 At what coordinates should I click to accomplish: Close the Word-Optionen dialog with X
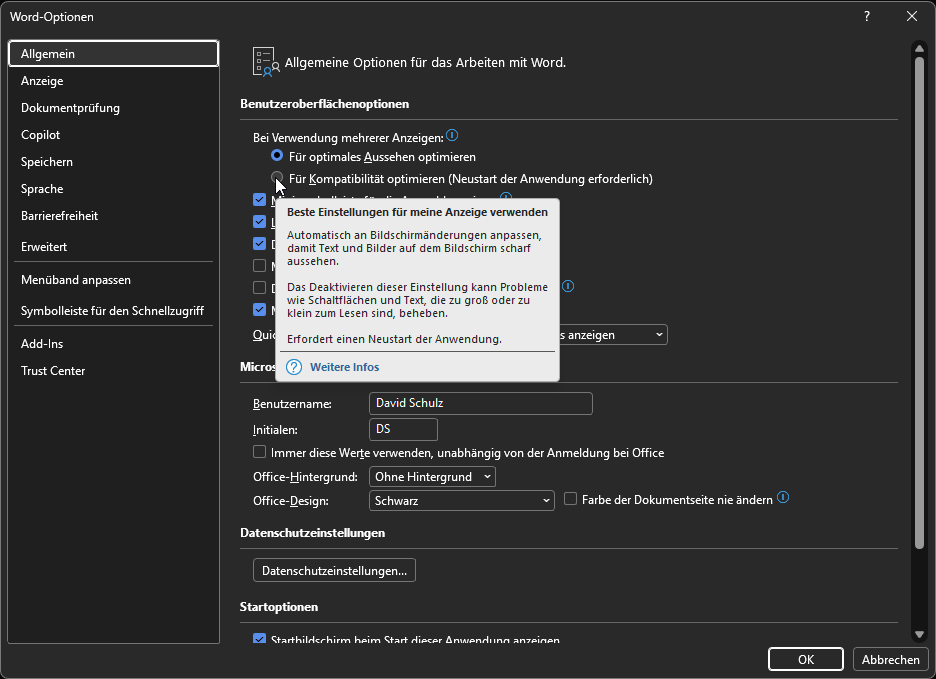(x=911, y=16)
